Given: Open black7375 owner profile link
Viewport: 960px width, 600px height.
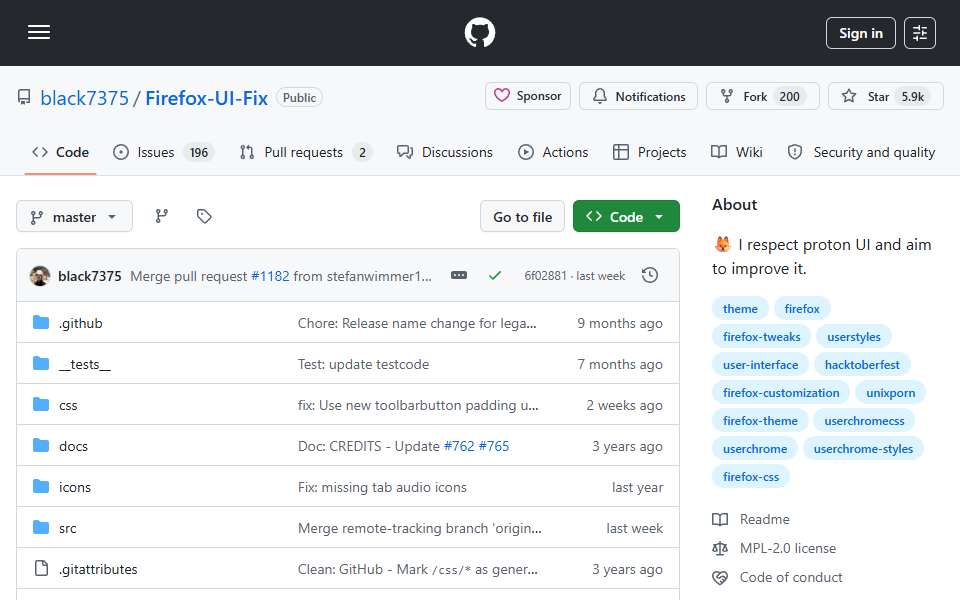Looking at the screenshot, I should (84, 98).
